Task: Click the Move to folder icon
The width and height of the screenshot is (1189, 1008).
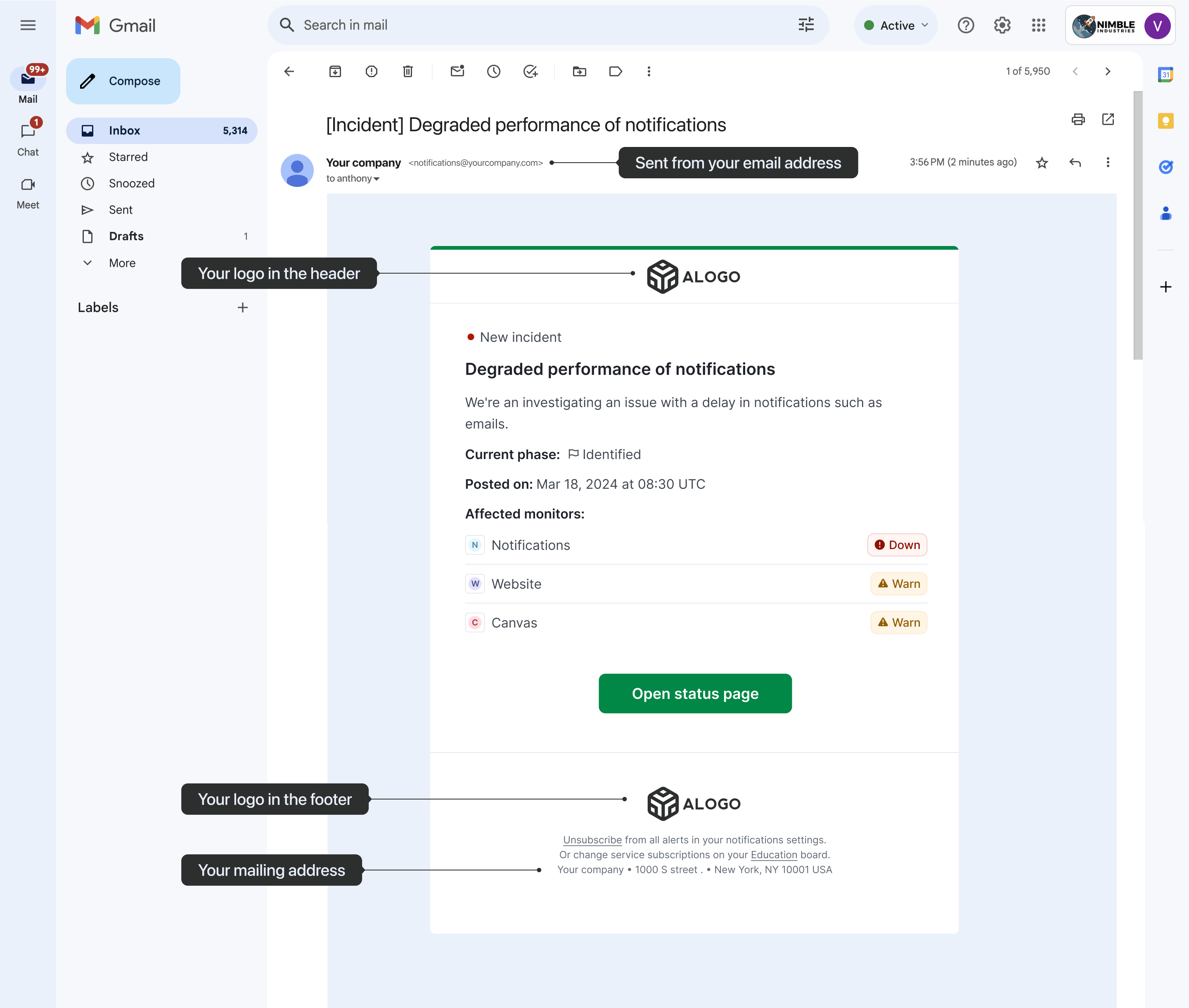Action: point(579,71)
